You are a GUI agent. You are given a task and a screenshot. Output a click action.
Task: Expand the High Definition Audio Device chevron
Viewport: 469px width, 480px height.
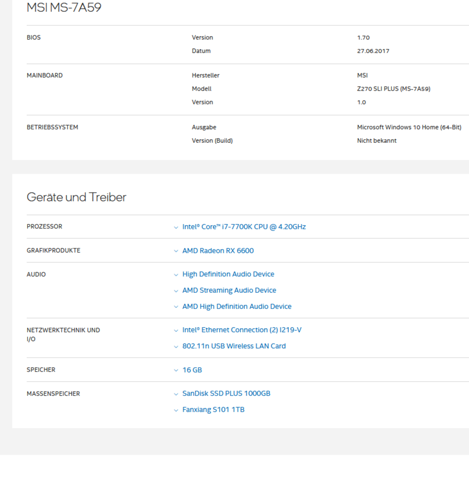click(x=176, y=275)
